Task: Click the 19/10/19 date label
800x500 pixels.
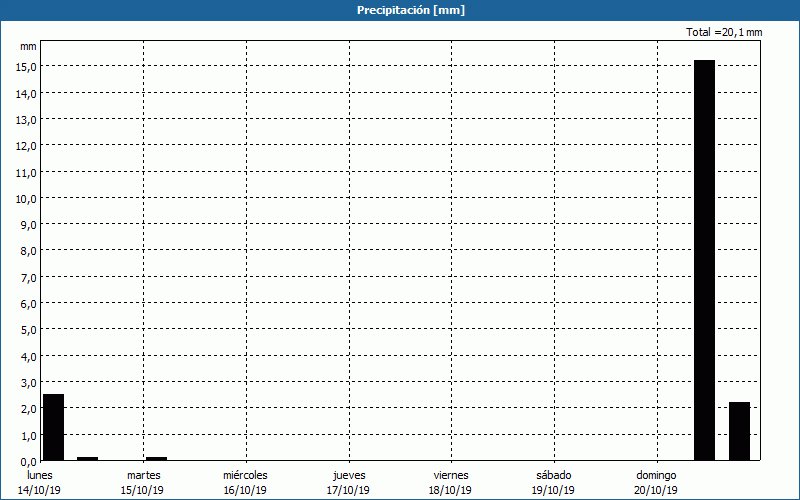Action: [x=553, y=490]
